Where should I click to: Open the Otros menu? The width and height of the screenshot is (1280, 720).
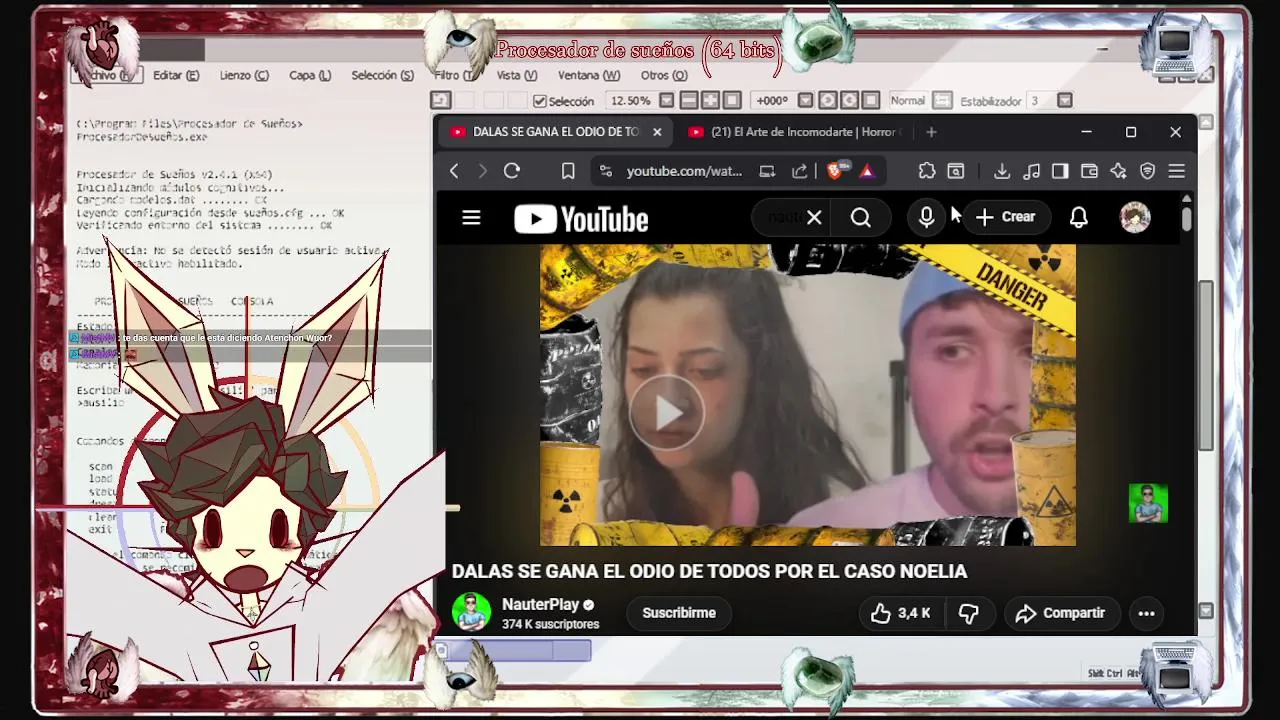click(x=664, y=75)
